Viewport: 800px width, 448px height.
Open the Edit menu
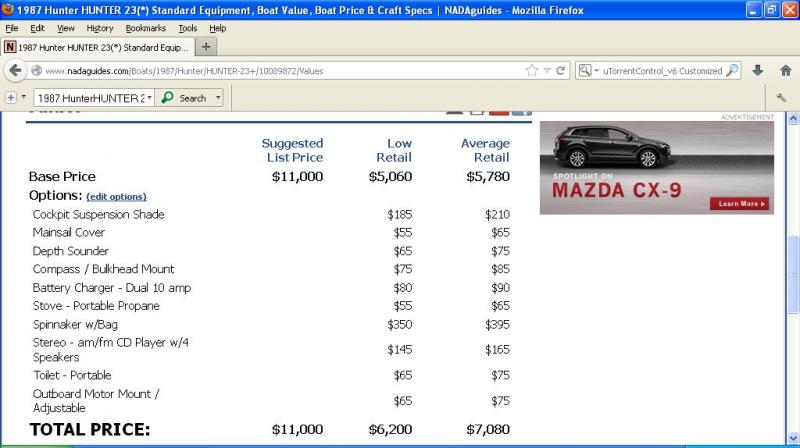coord(37,29)
